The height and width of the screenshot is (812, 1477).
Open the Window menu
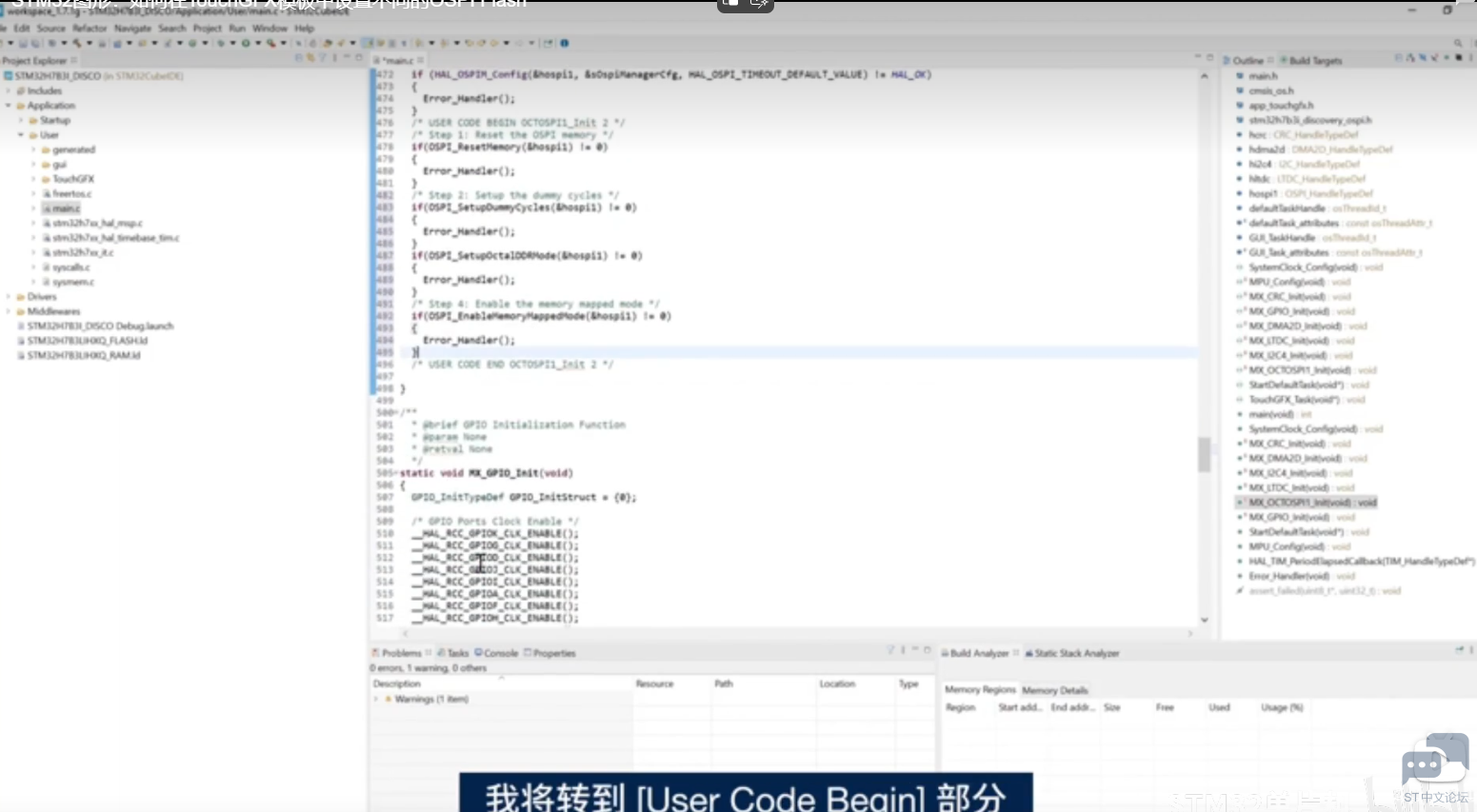[269, 29]
